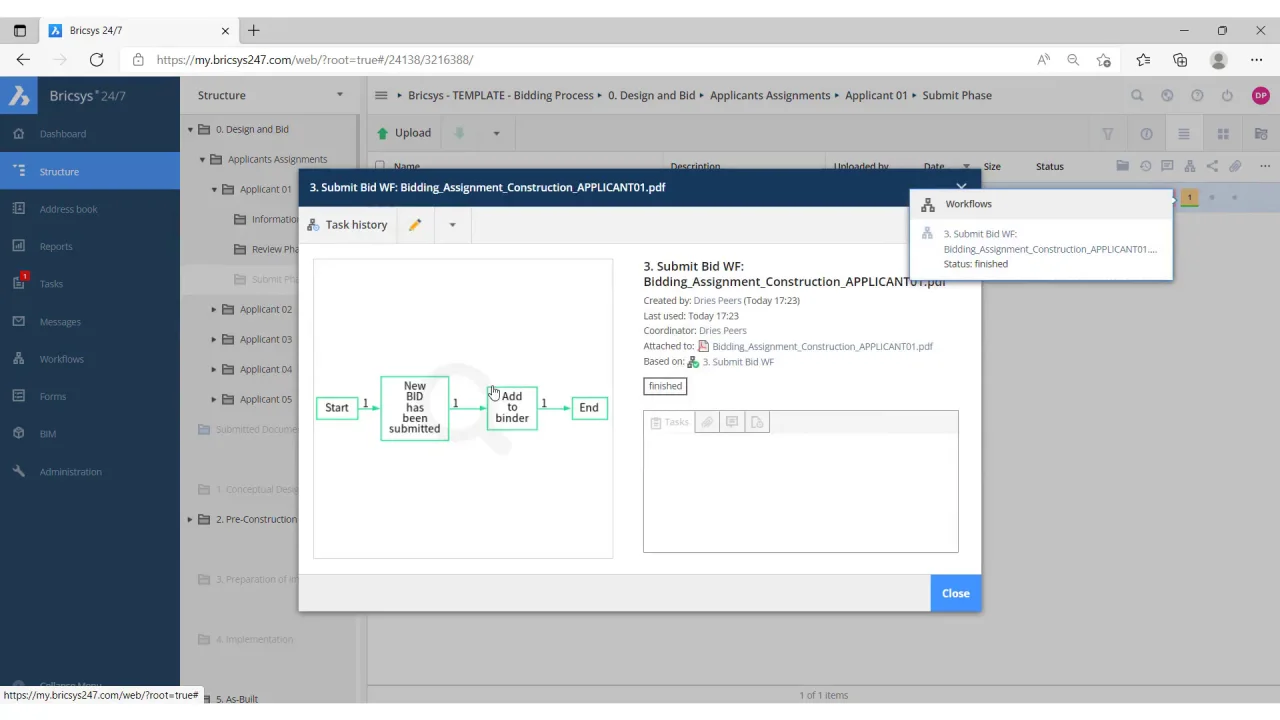Viewport: 1280px width, 720px height.
Task: Select the Review Phase folder in the tree
Action: click(x=273, y=249)
